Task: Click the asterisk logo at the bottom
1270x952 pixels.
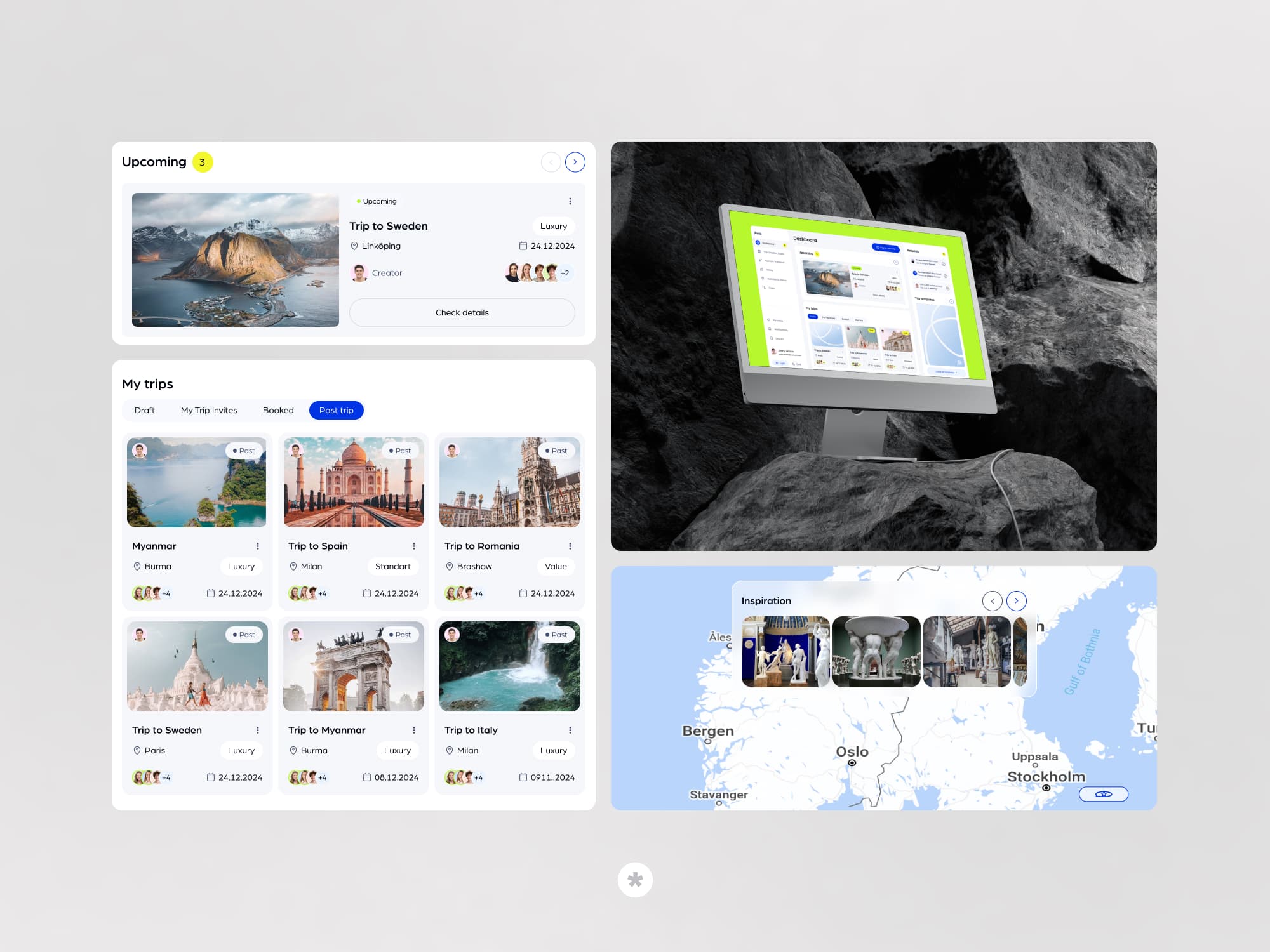Action: coord(635,880)
